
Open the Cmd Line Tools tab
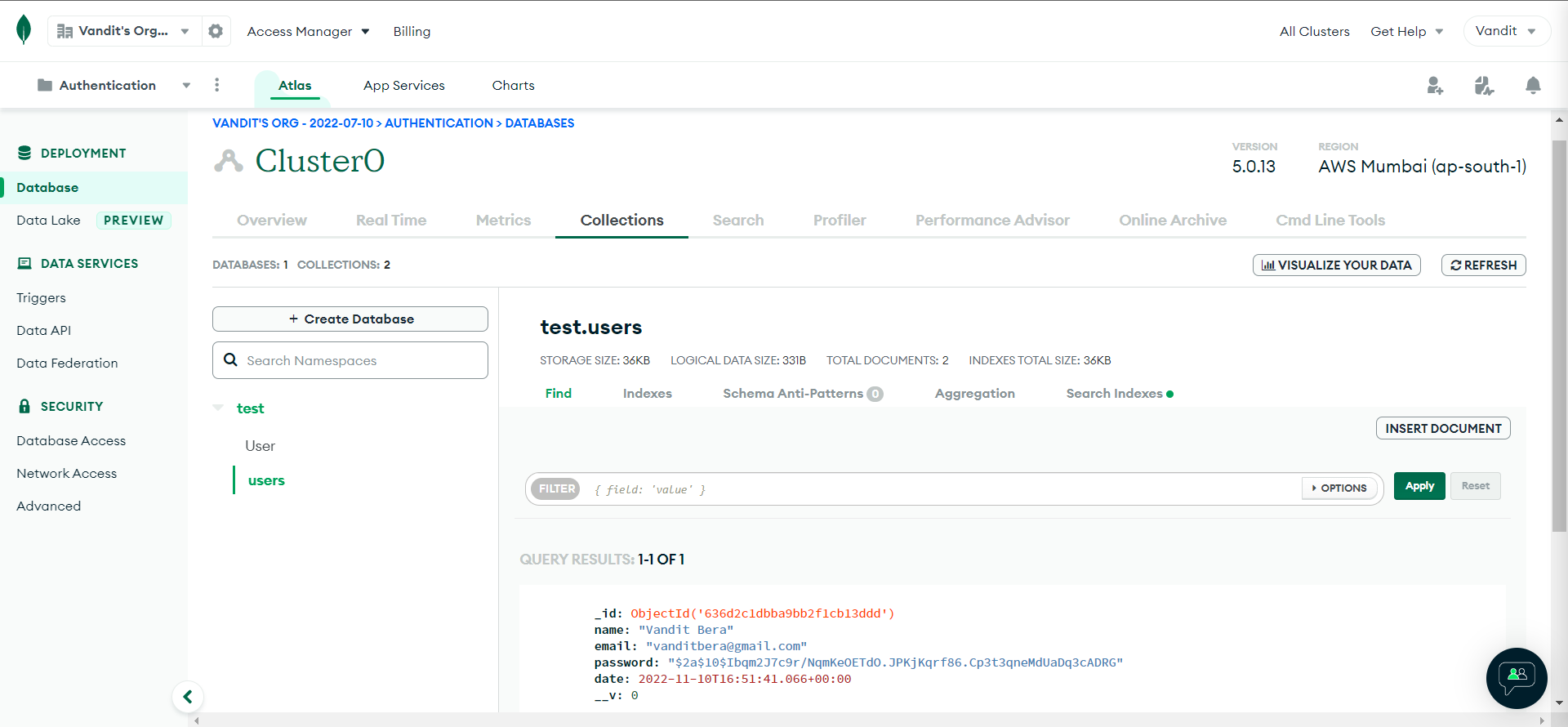(1330, 220)
